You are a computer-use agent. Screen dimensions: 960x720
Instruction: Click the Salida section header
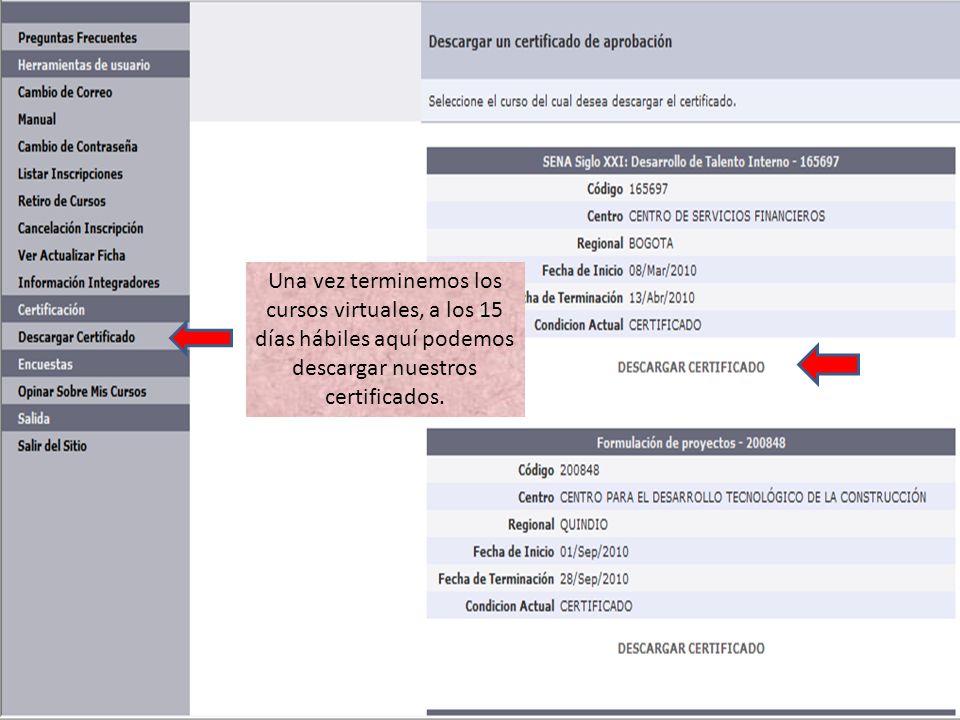[95, 419]
